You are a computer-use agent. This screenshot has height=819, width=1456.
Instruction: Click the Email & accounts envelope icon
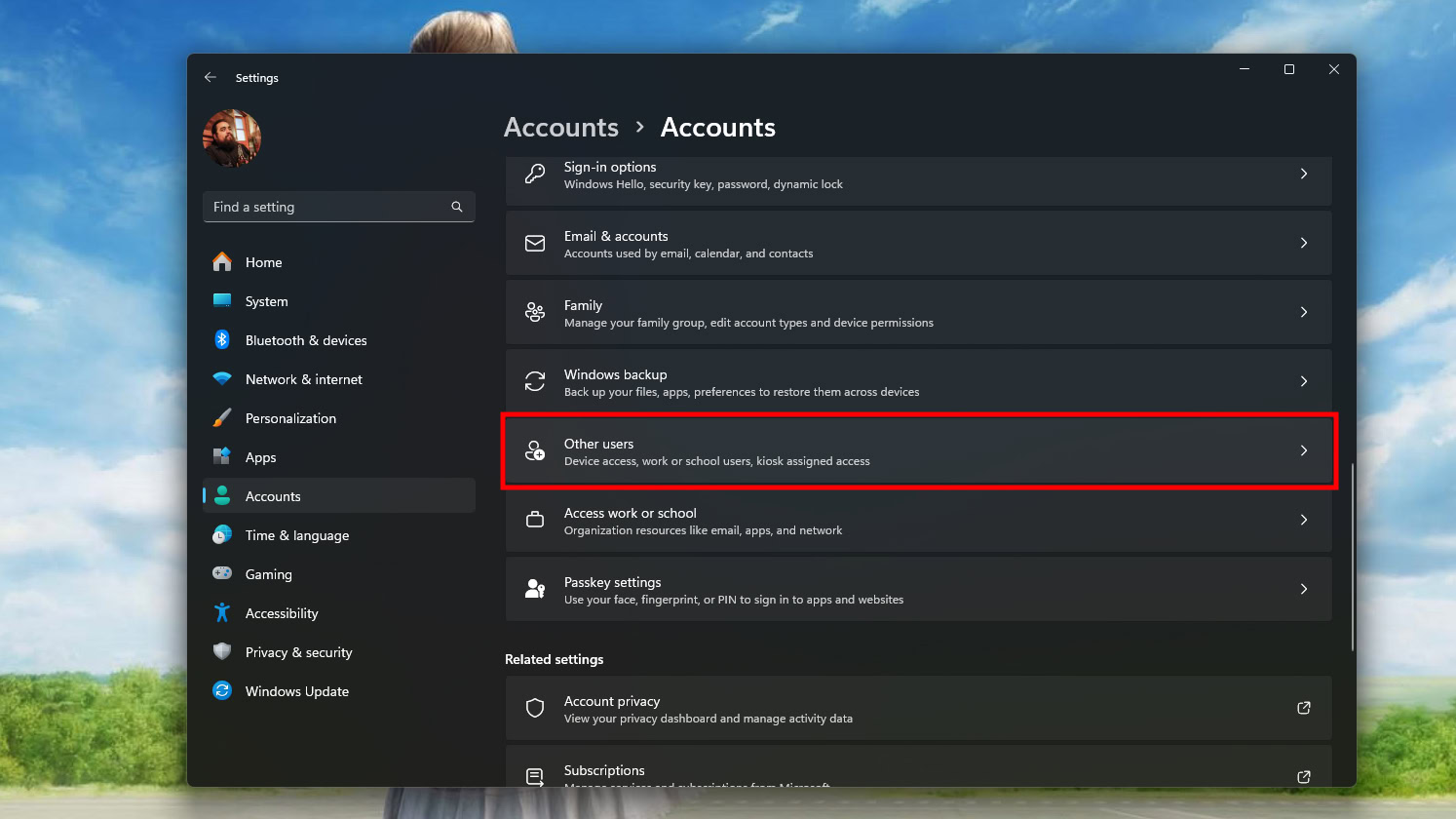[x=535, y=243]
